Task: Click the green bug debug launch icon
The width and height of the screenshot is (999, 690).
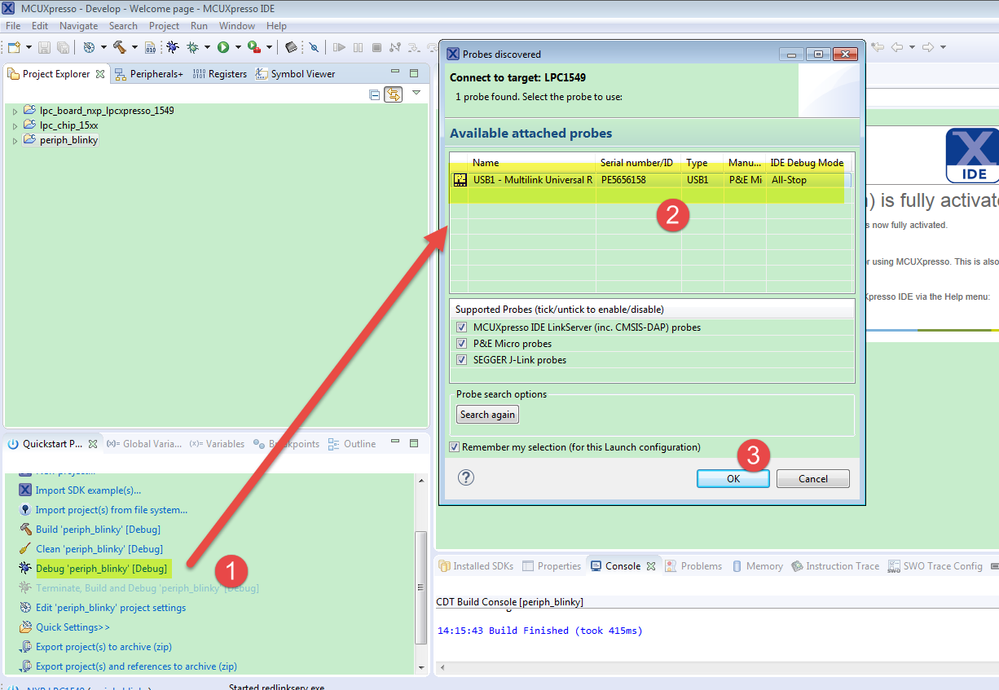Action: (x=192, y=47)
